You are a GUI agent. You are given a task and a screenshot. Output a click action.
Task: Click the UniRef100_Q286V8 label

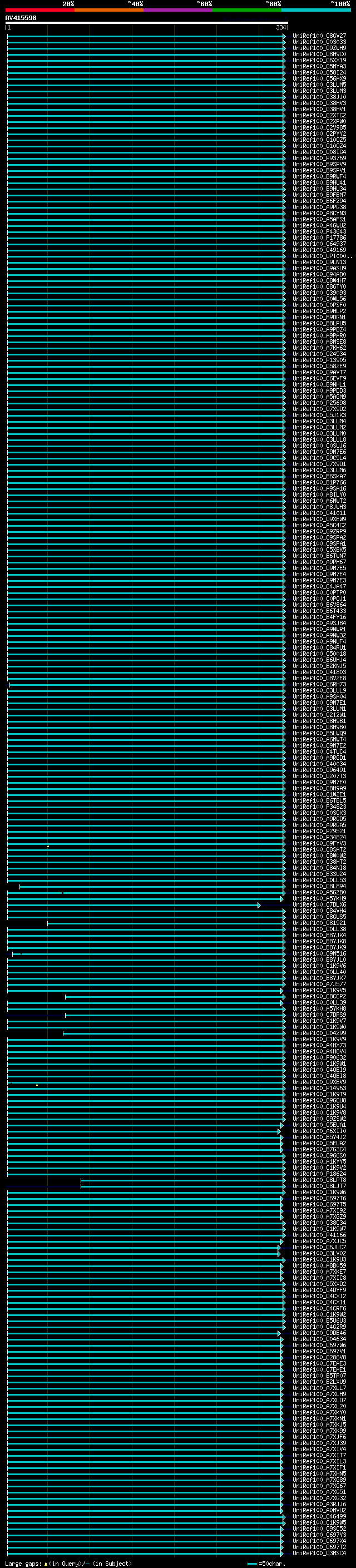coord(319,1357)
